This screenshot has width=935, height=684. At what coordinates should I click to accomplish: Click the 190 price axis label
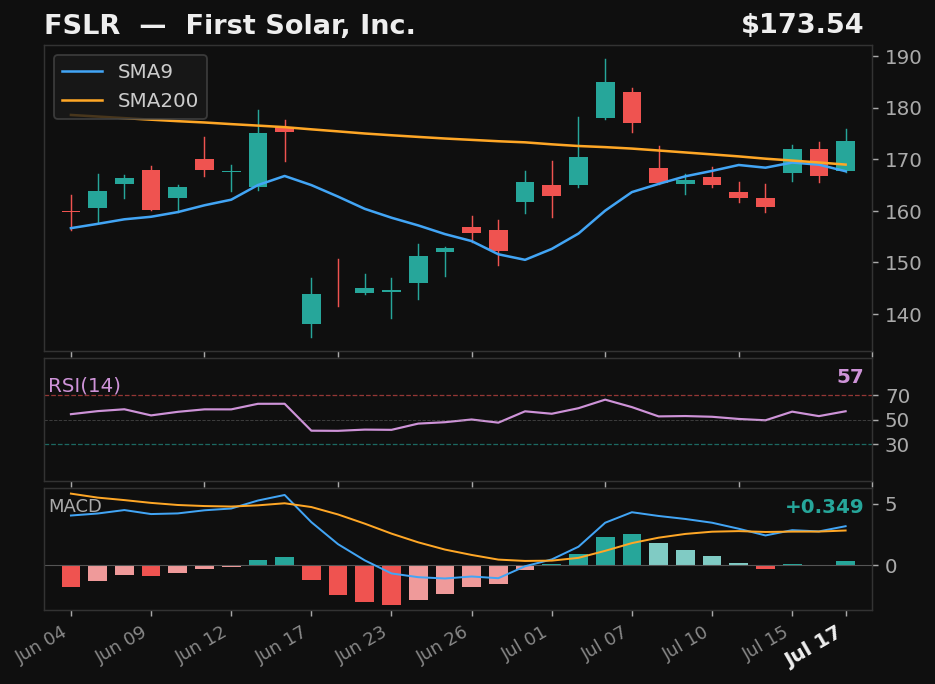pyautogui.click(x=903, y=57)
